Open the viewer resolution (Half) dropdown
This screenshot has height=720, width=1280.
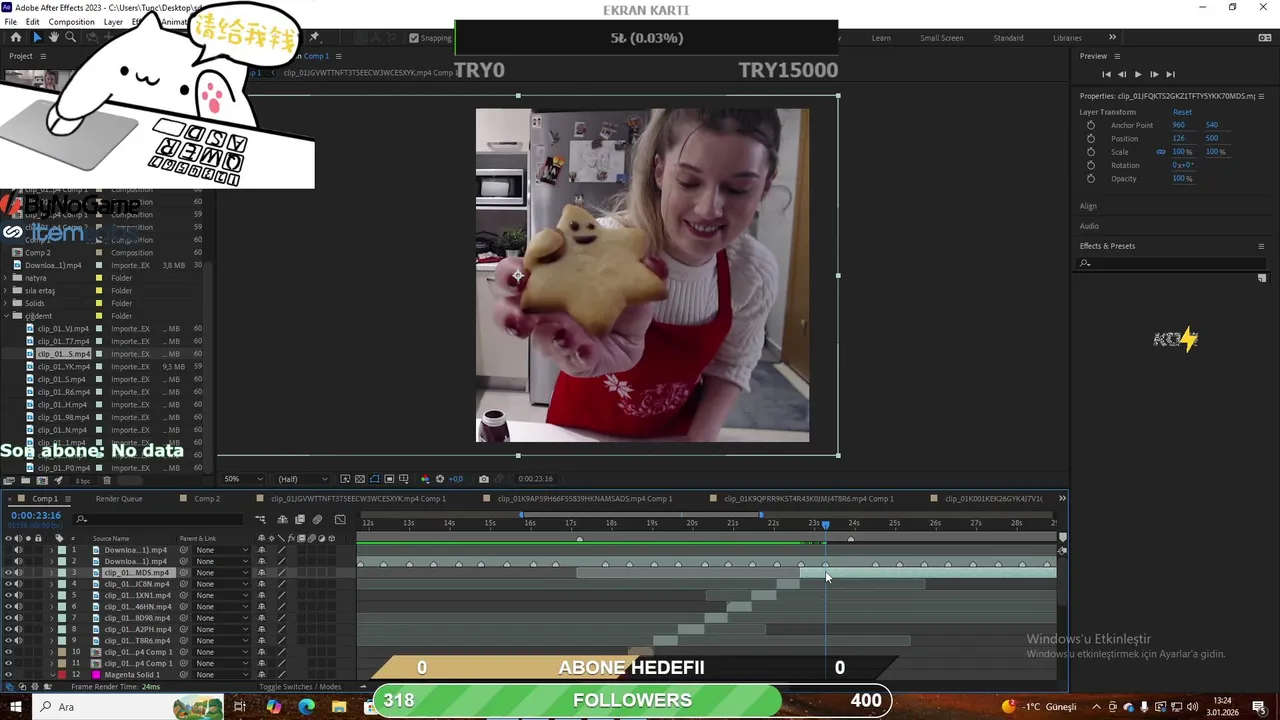(x=302, y=479)
